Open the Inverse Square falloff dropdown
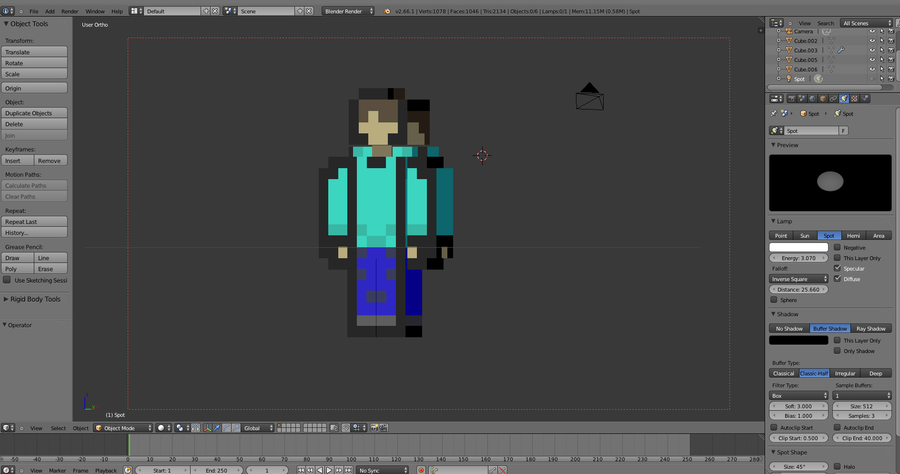900x474 pixels. click(798, 279)
